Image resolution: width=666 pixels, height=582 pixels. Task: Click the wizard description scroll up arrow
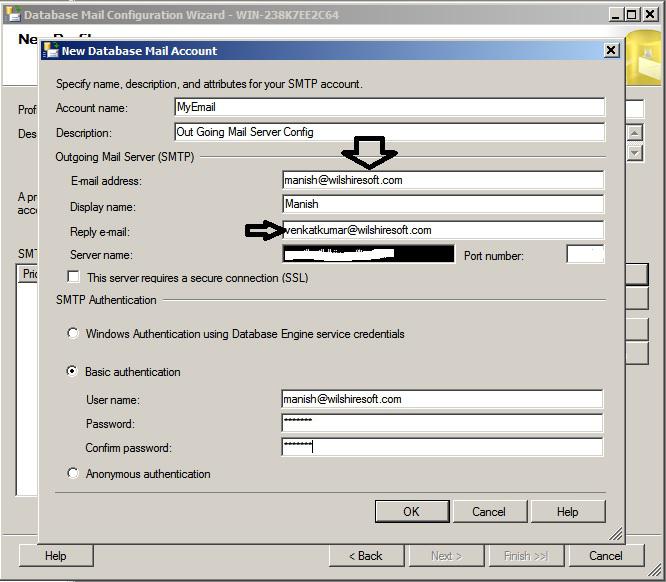pyautogui.click(x=635, y=133)
